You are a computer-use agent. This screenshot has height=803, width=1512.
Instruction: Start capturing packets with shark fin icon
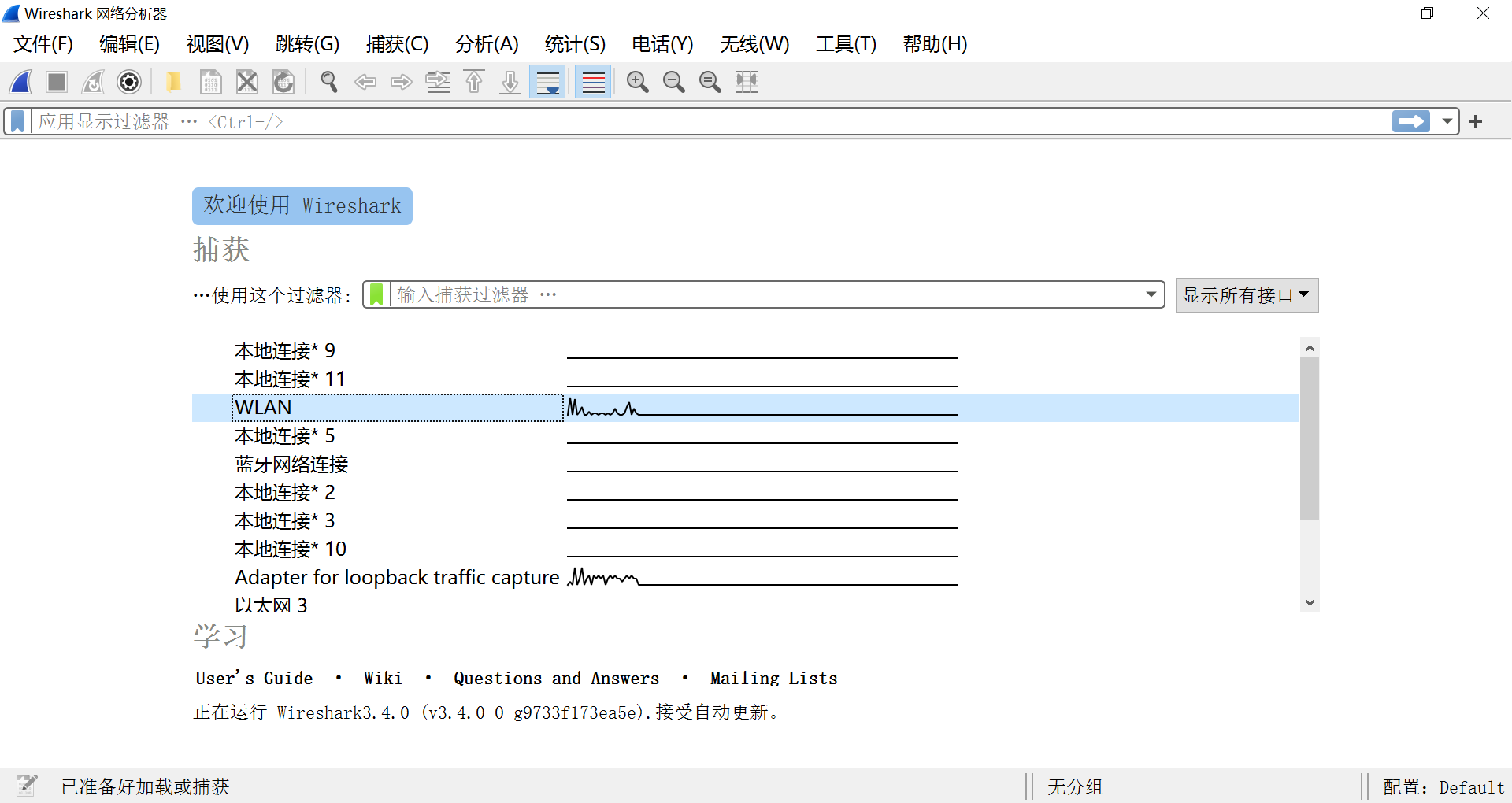click(x=21, y=82)
